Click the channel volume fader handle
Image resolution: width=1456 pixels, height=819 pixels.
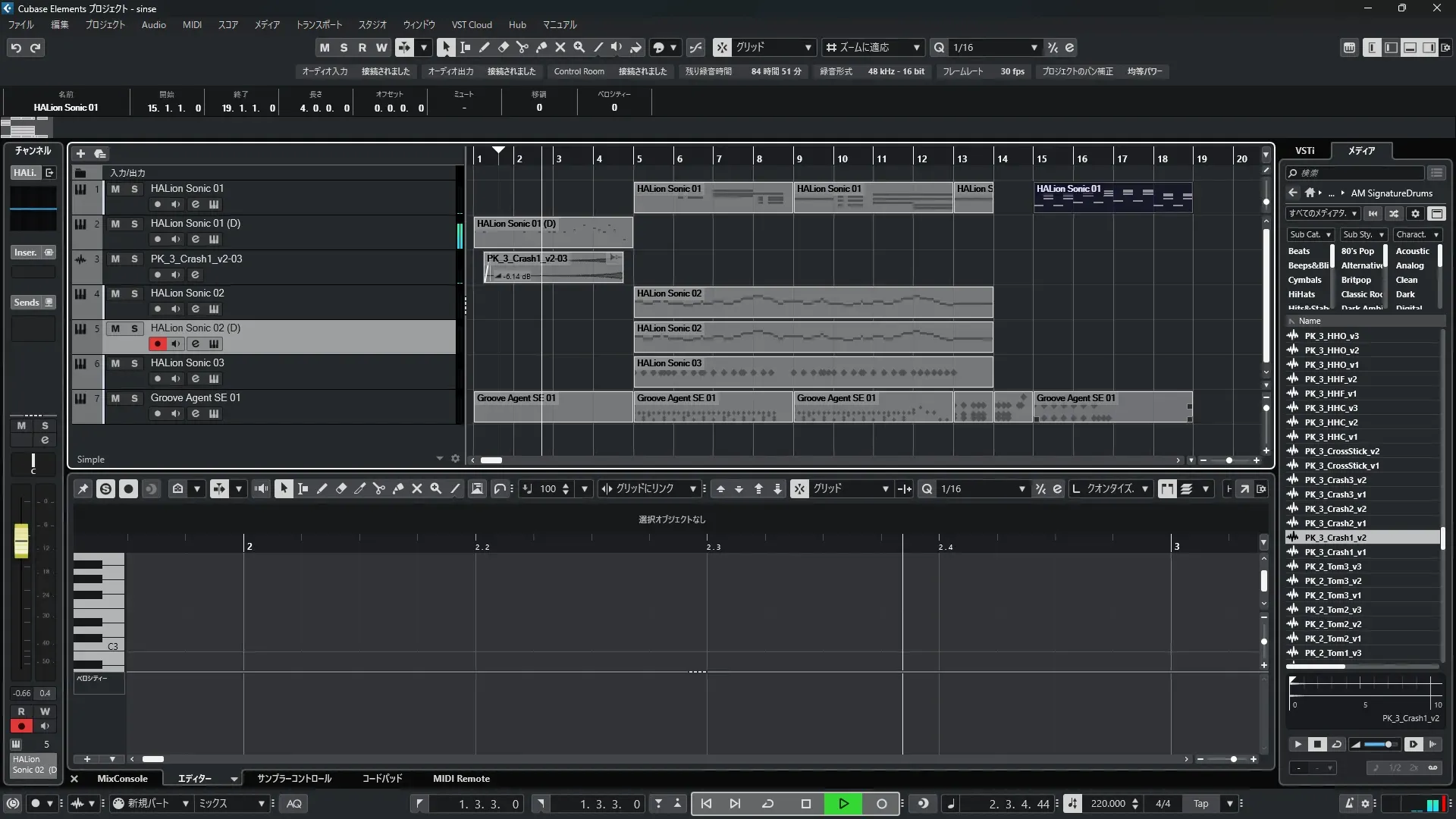tap(21, 540)
